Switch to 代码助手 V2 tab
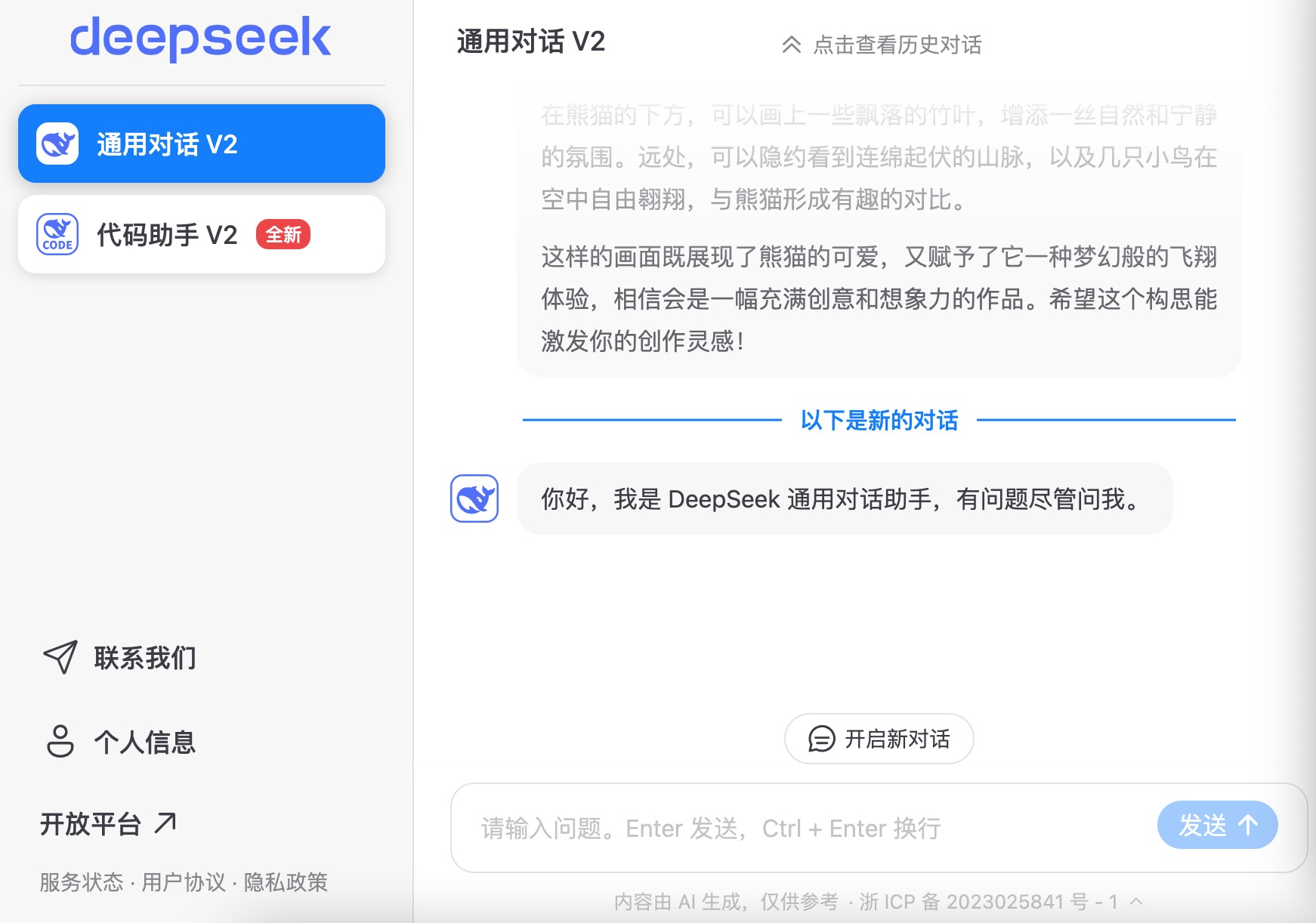This screenshot has height=923, width=1316. pos(202,234)
